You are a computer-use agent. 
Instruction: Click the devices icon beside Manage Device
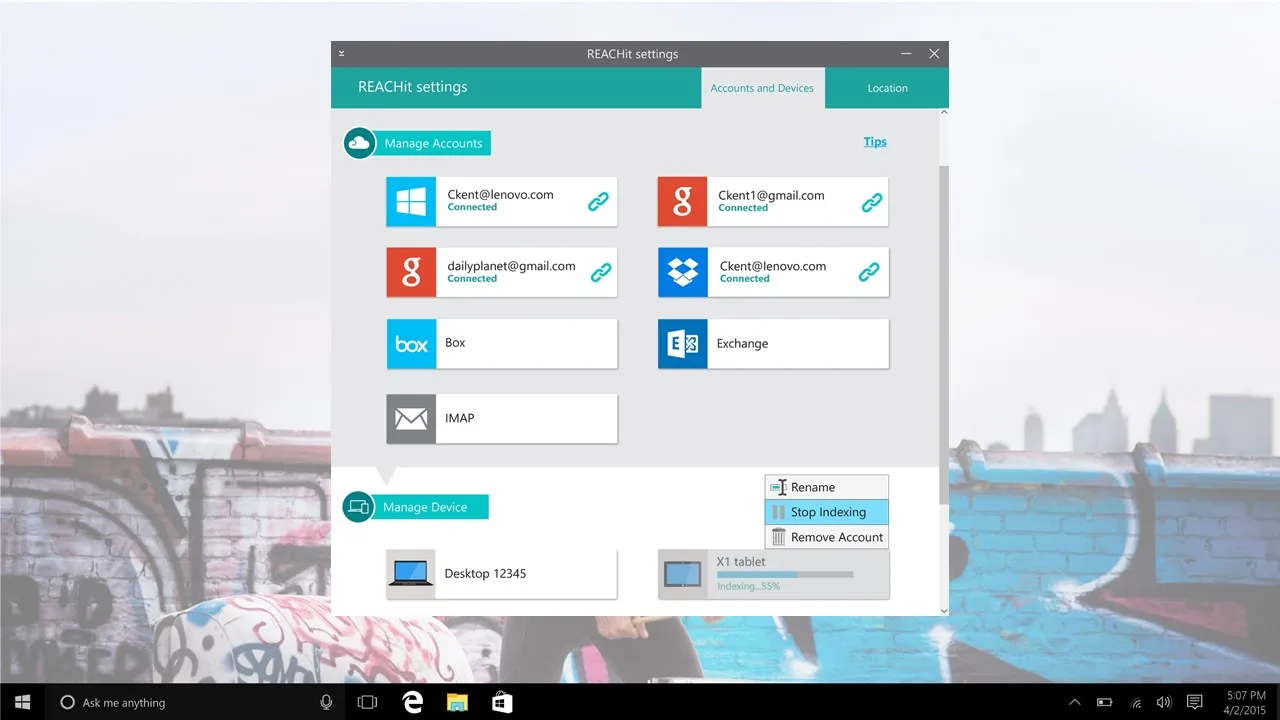tap(358, 507)
